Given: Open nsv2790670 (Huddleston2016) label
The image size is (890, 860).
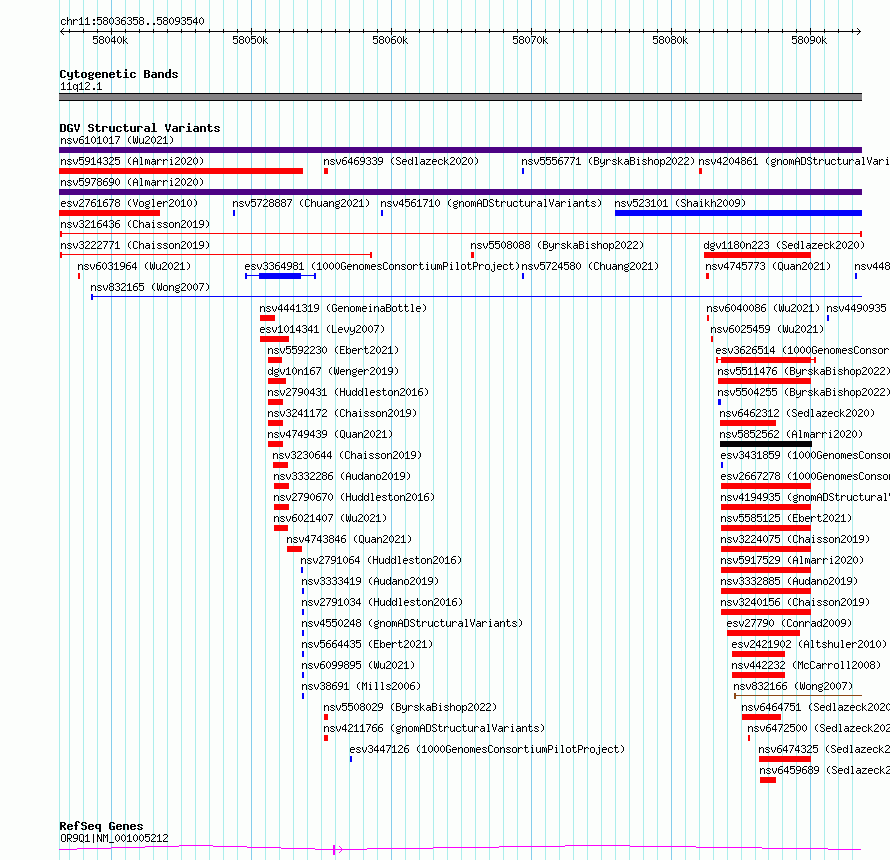Looking at the screenshot, I should [354, 497].
